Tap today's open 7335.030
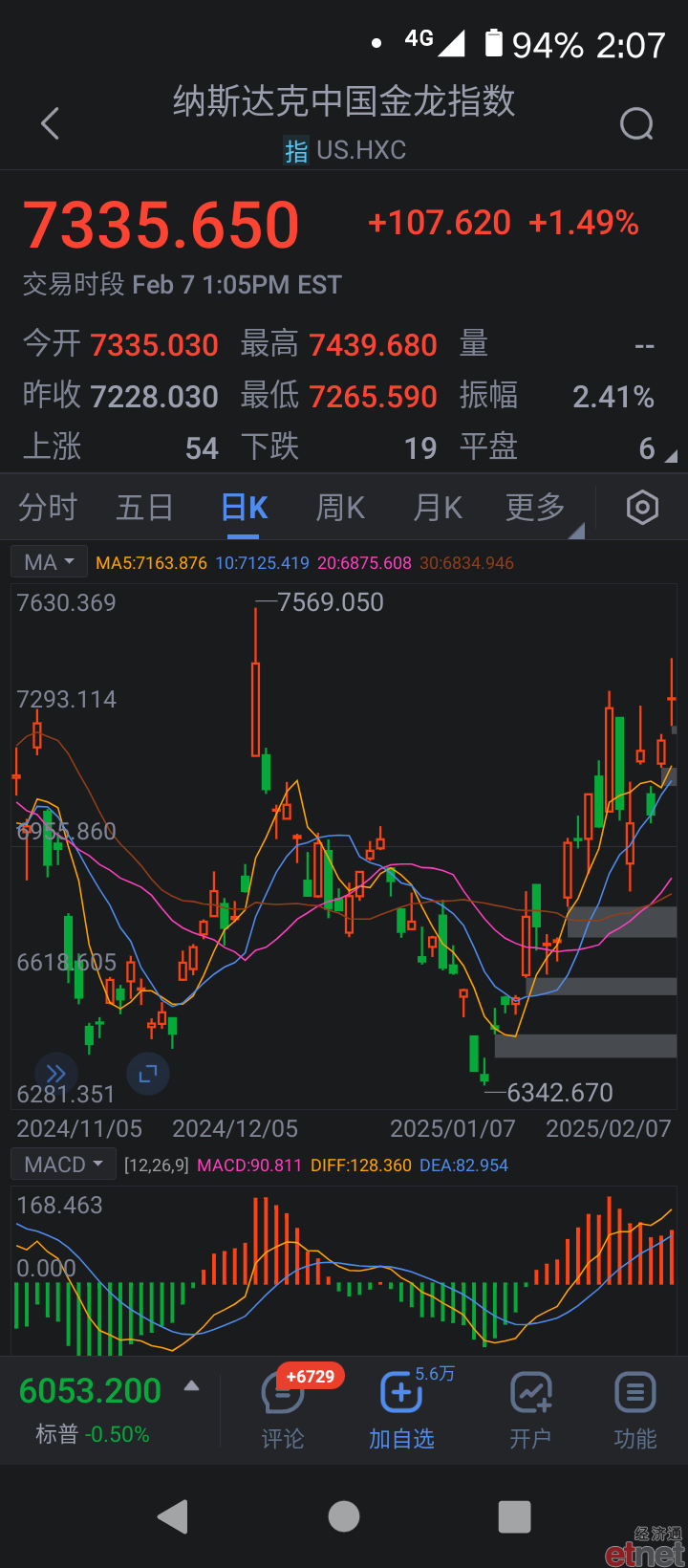The image size is (688, 1568). click(155, 345)
